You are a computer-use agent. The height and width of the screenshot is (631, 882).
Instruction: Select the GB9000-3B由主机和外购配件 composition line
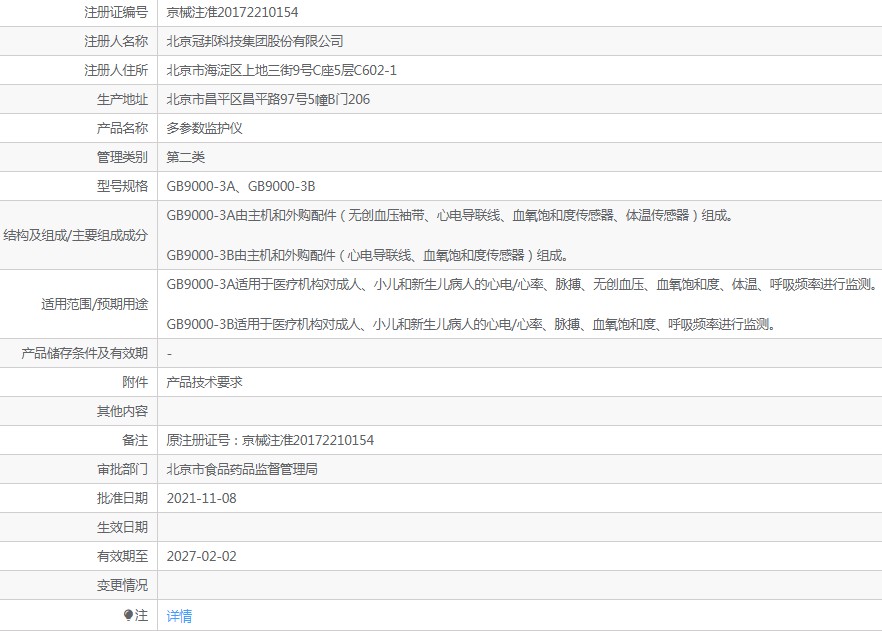pyautogui.click(x=368, y=255)
